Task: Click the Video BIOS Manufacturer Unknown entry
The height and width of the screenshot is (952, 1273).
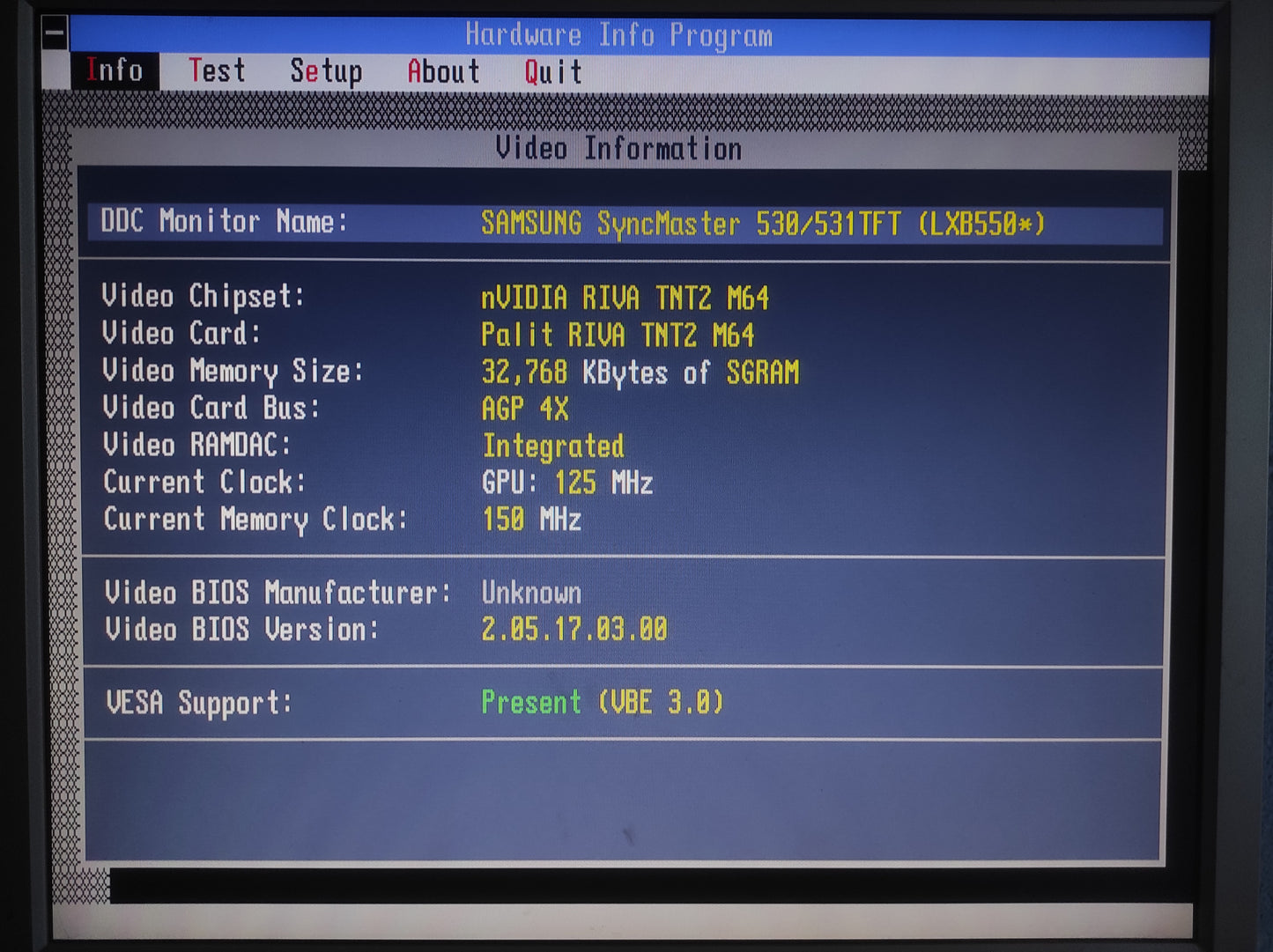Action: pos(530,592)
